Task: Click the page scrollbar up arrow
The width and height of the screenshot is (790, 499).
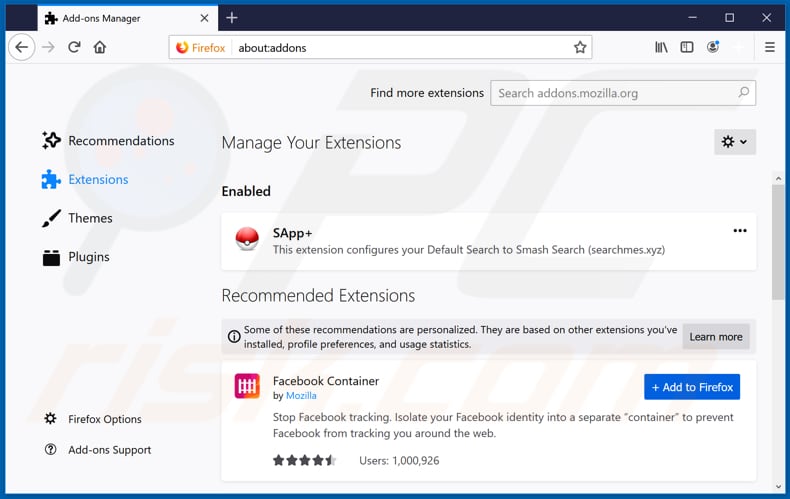Action: (x=778, y=178)
